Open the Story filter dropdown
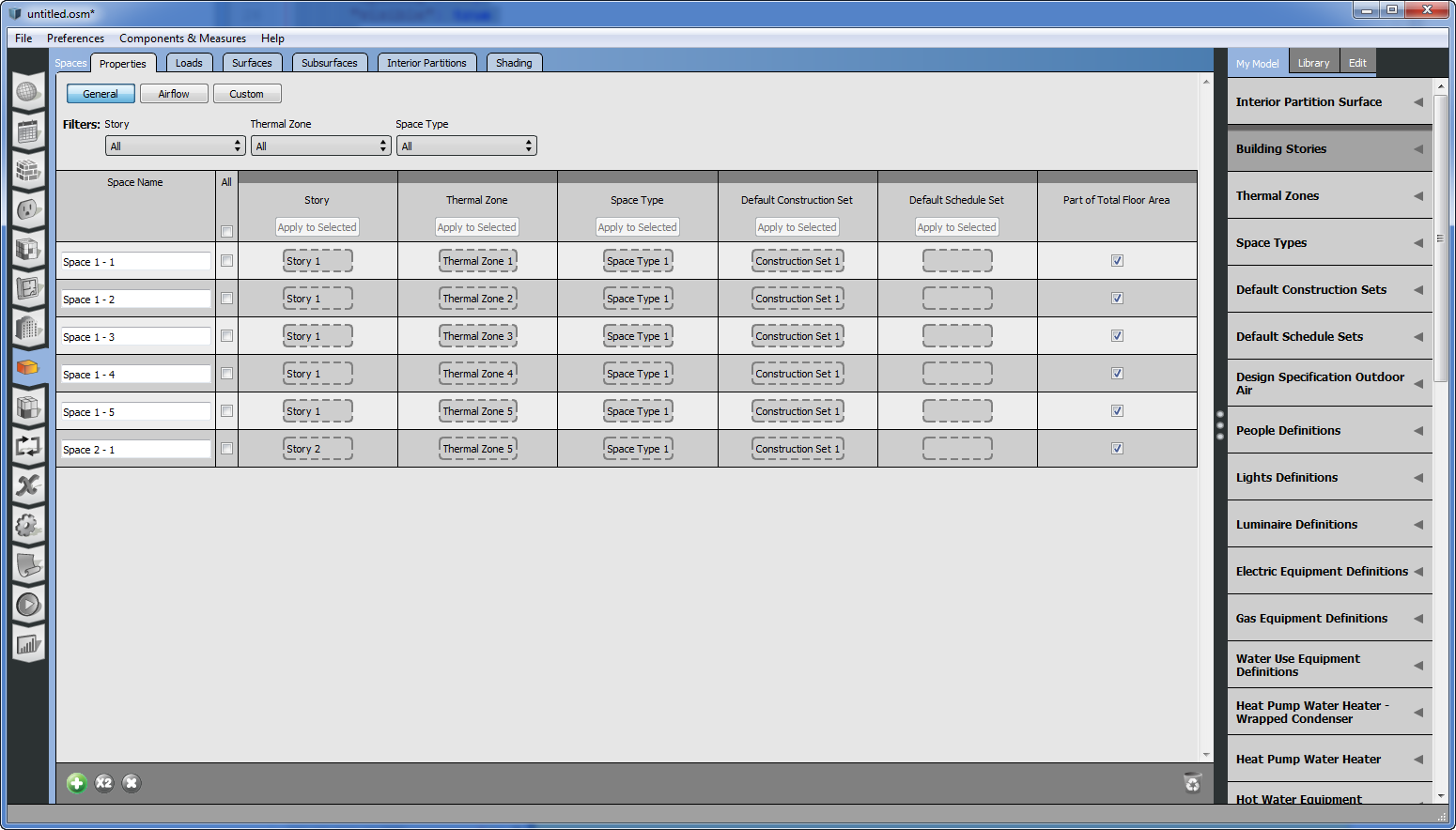This screenshot has height=830, width=1456. point(175,146)
